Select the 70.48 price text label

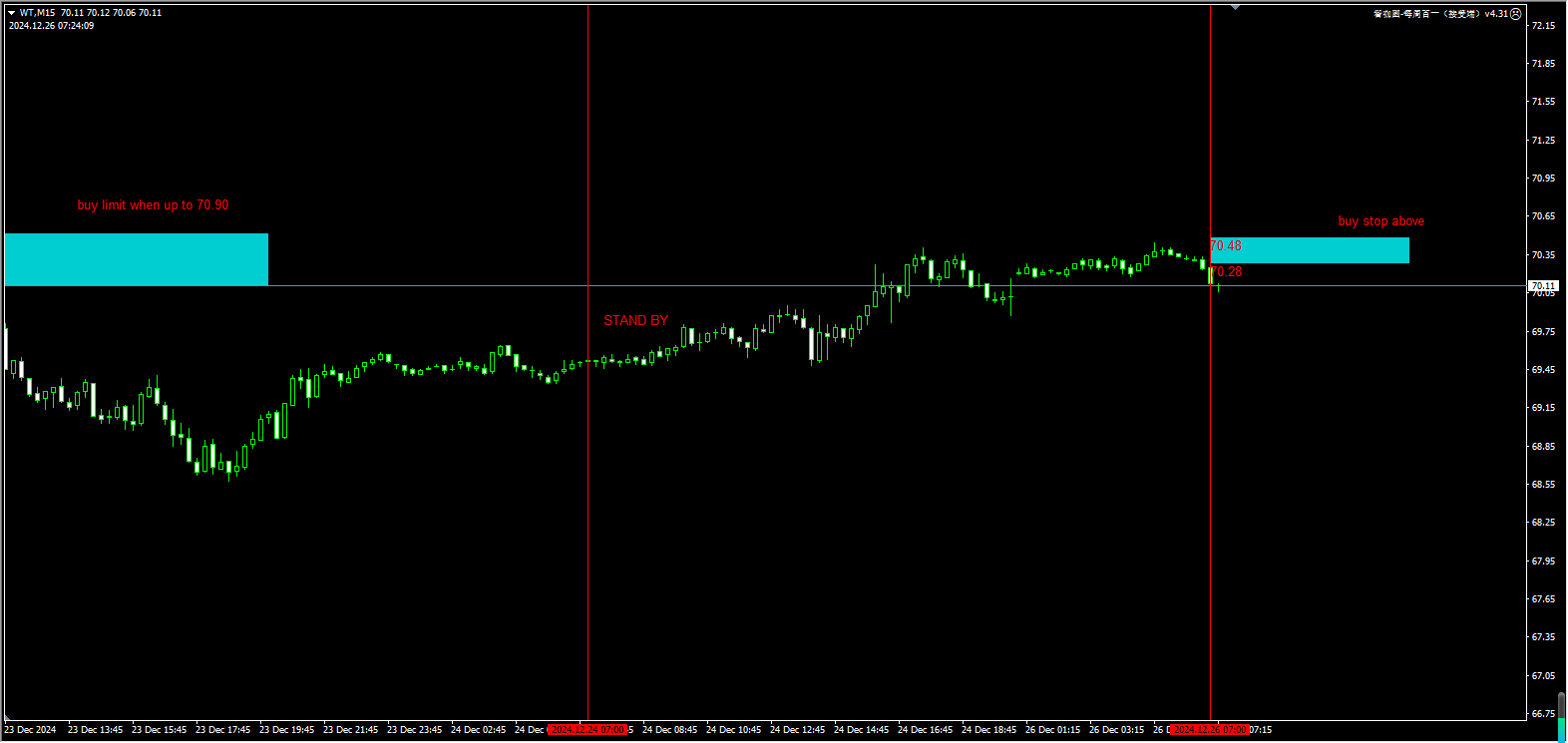1226,246
